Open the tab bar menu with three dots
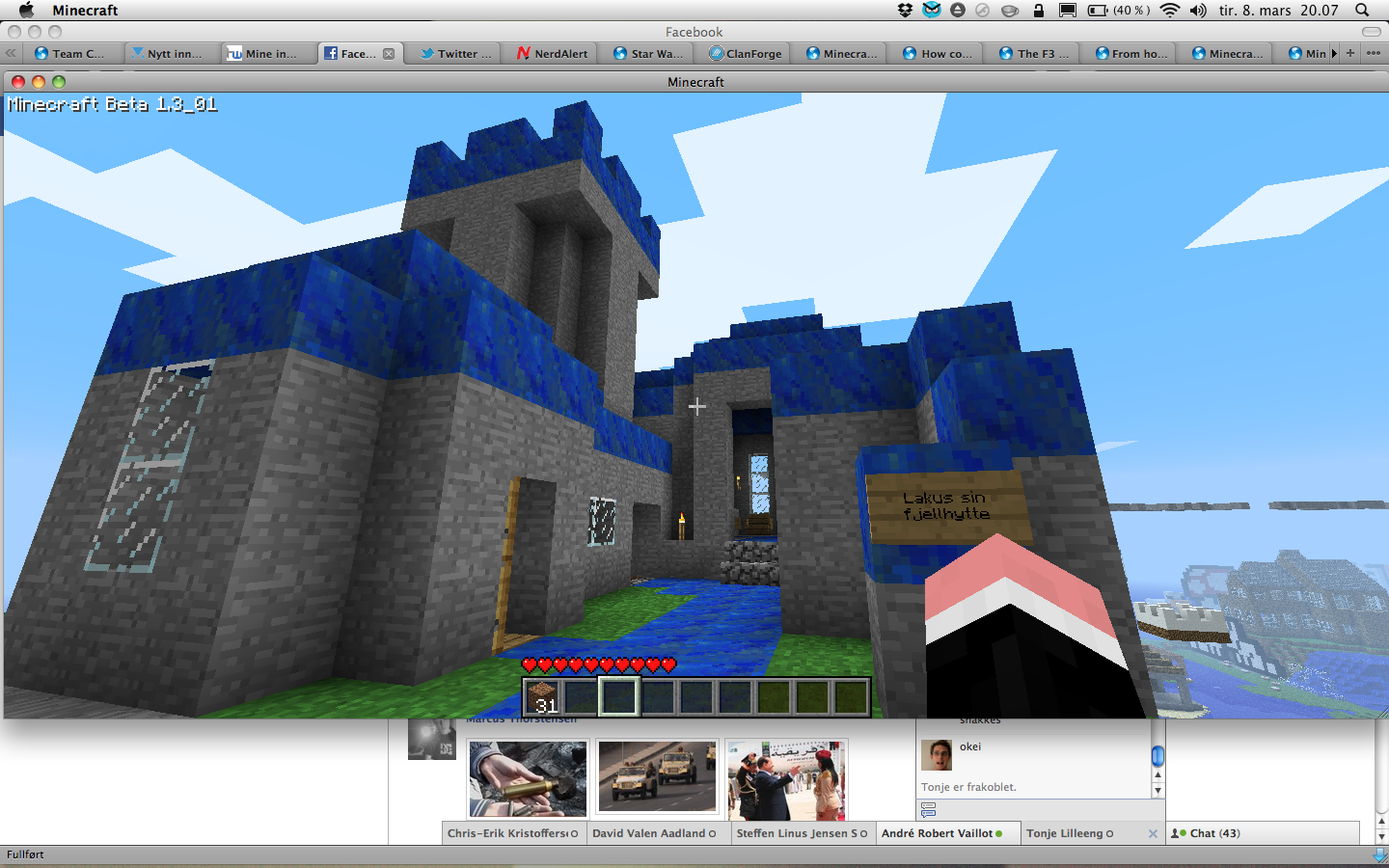The image size is (1389, 868). pyautogui.click(x=1374, y=53)
